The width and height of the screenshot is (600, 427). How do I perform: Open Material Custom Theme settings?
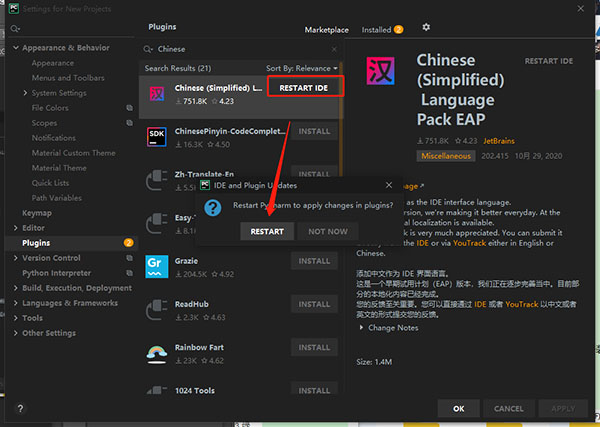[73, 153]
